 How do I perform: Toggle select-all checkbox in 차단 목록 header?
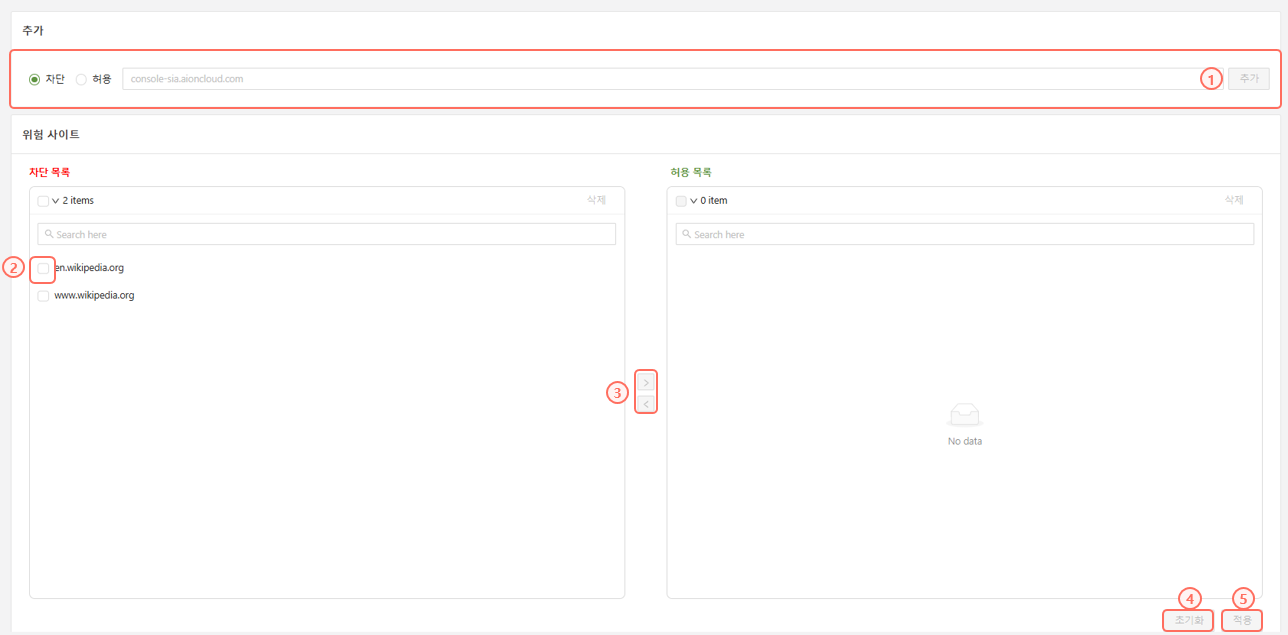43,201
